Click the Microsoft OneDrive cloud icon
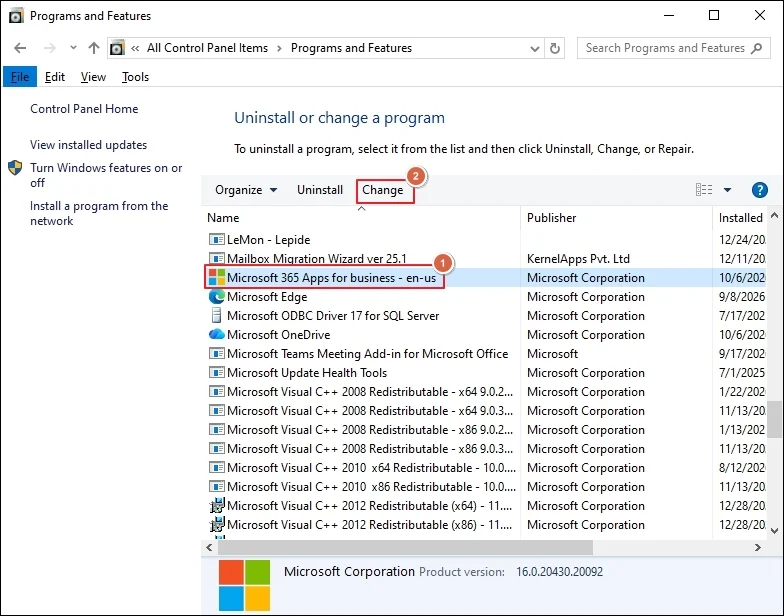Viewport: 784px width, 616px height. pos(216,334)
